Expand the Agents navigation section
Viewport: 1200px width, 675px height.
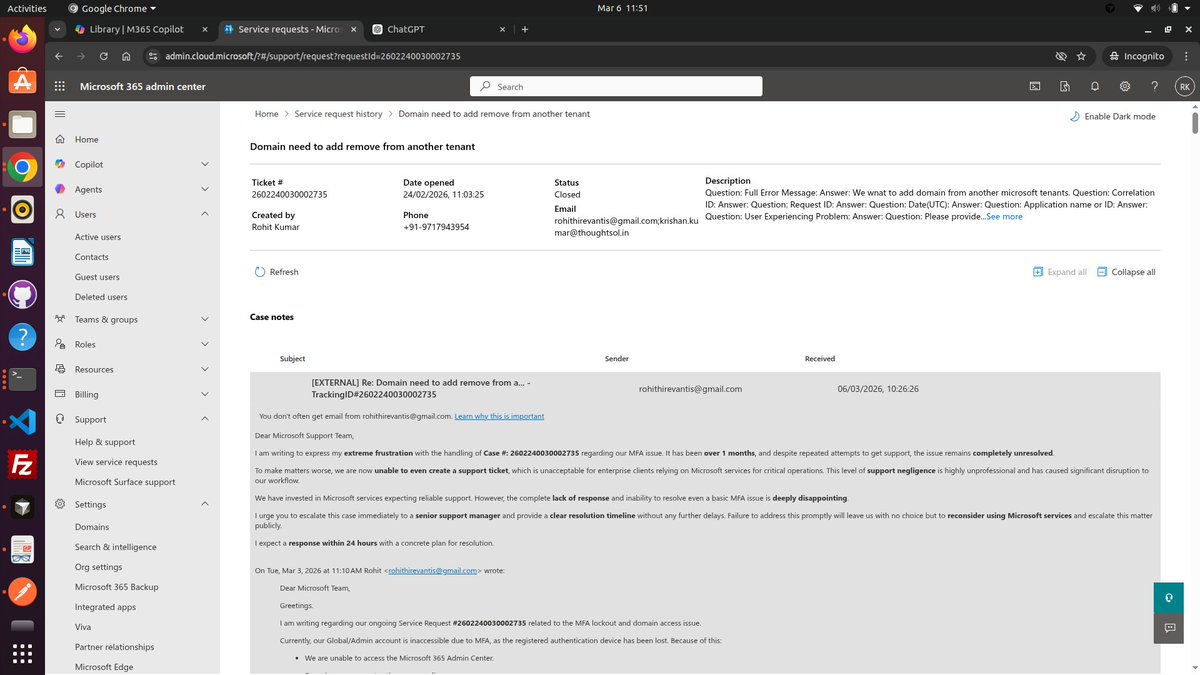[x=205, y=189]
